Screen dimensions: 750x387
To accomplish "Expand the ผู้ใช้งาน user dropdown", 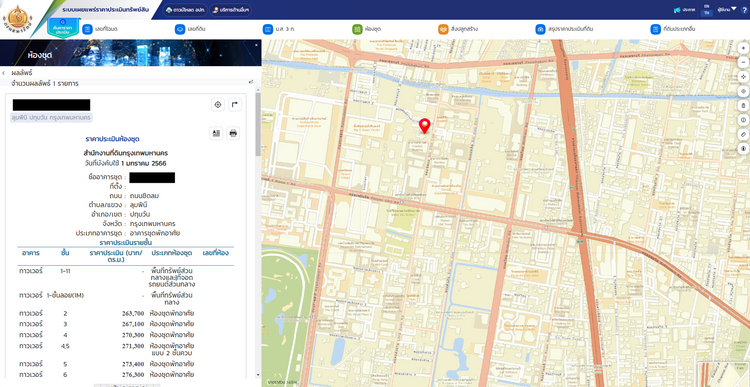I will coord(727,9).
